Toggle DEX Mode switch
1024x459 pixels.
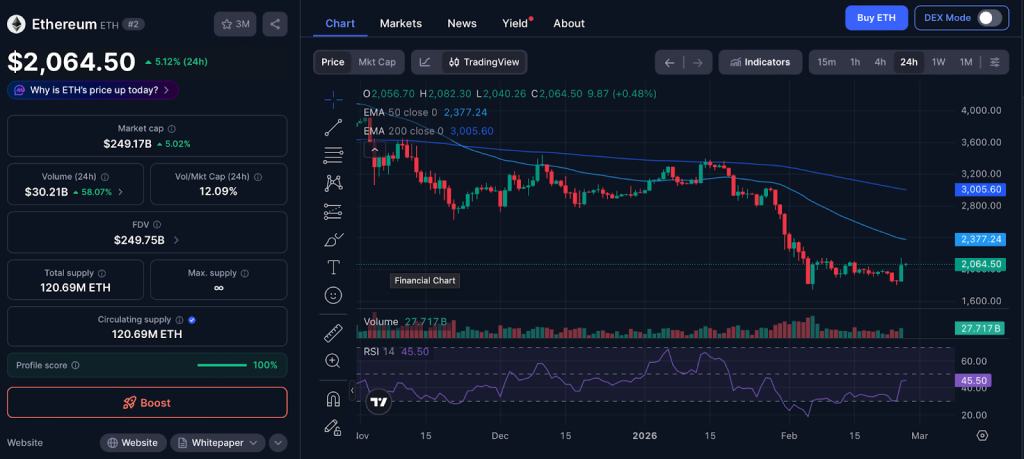tap(988, 18)
